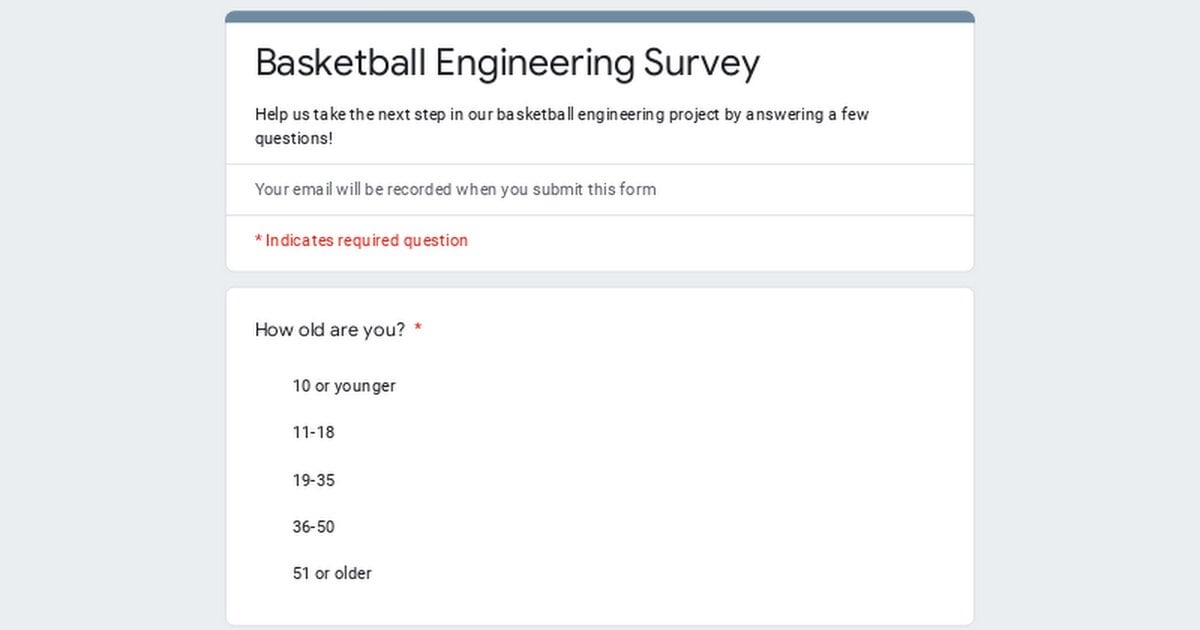Click the divider above the required question notice
Viewport: 1200px width, 630px height.
click(600, 214)
